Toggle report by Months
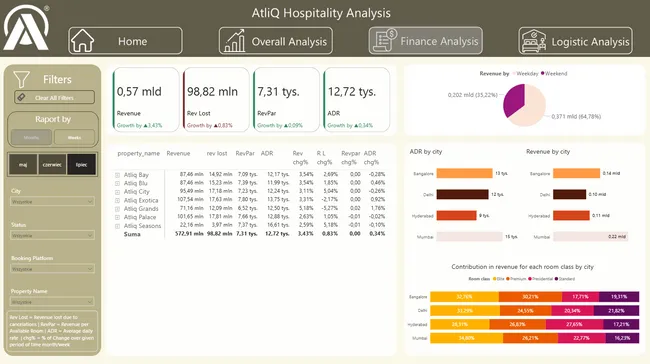The height and width of the screenshot is (364, 650). click(x=32, y=137)
